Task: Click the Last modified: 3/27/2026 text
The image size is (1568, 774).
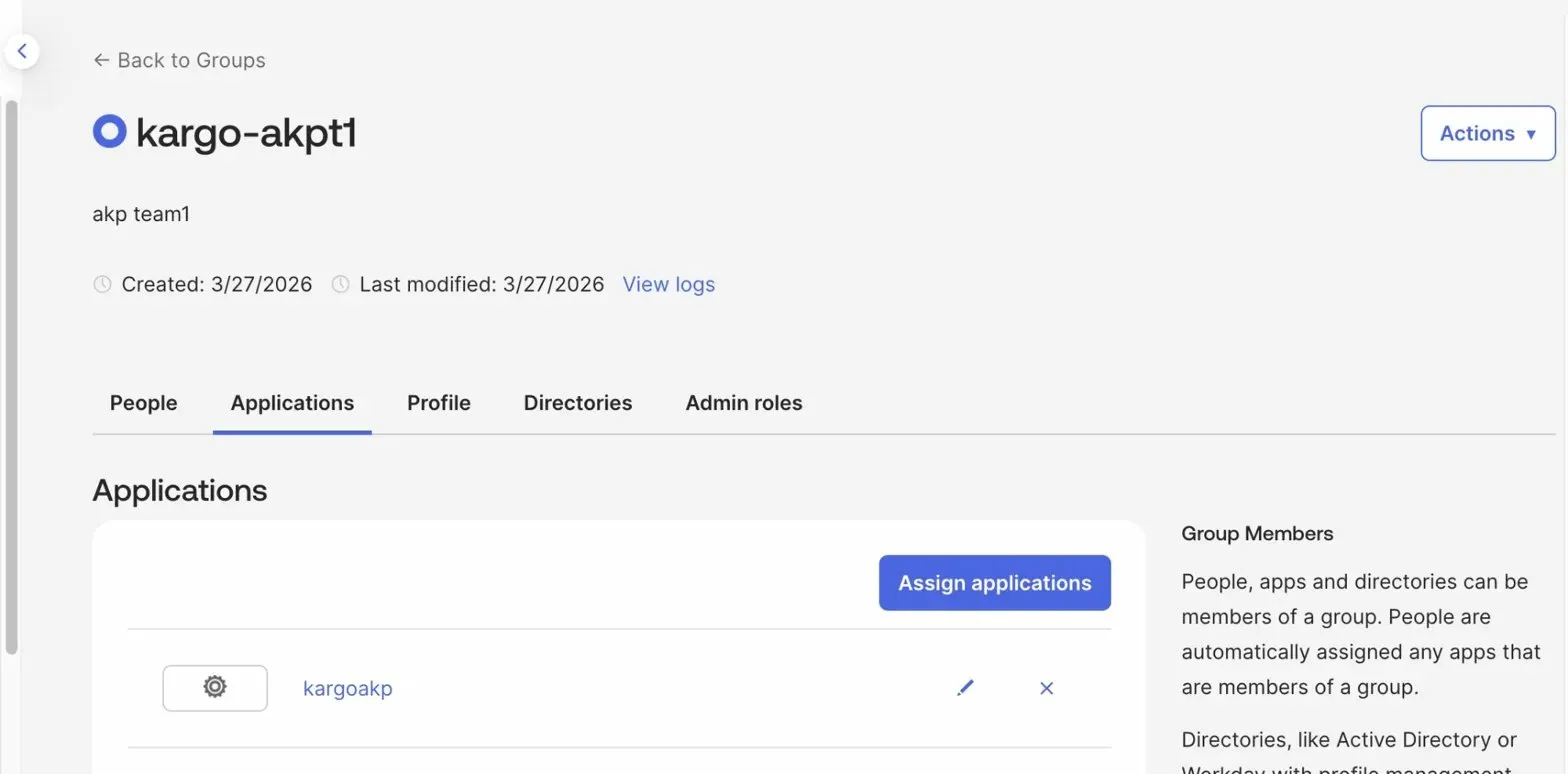Action: (x=481, y=284)
